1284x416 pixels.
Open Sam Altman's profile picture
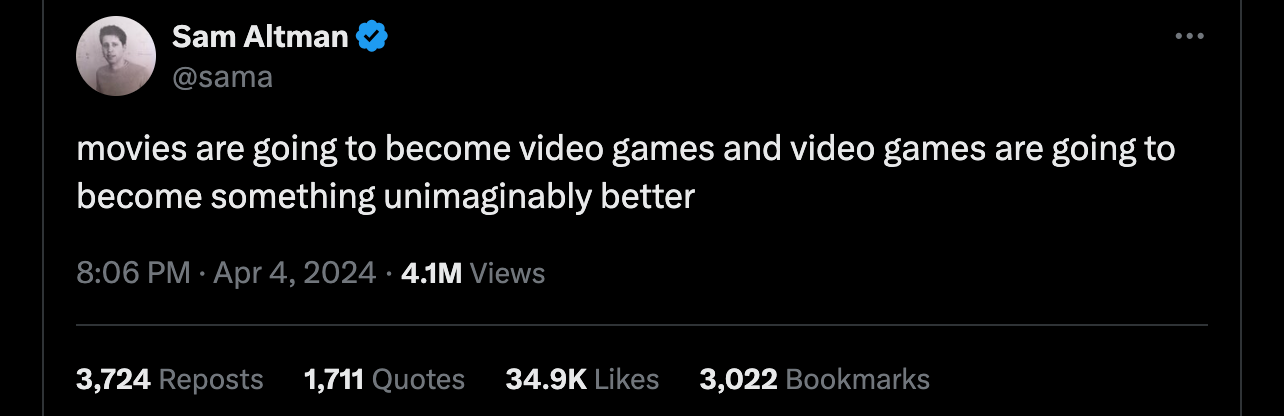point(116,56)
